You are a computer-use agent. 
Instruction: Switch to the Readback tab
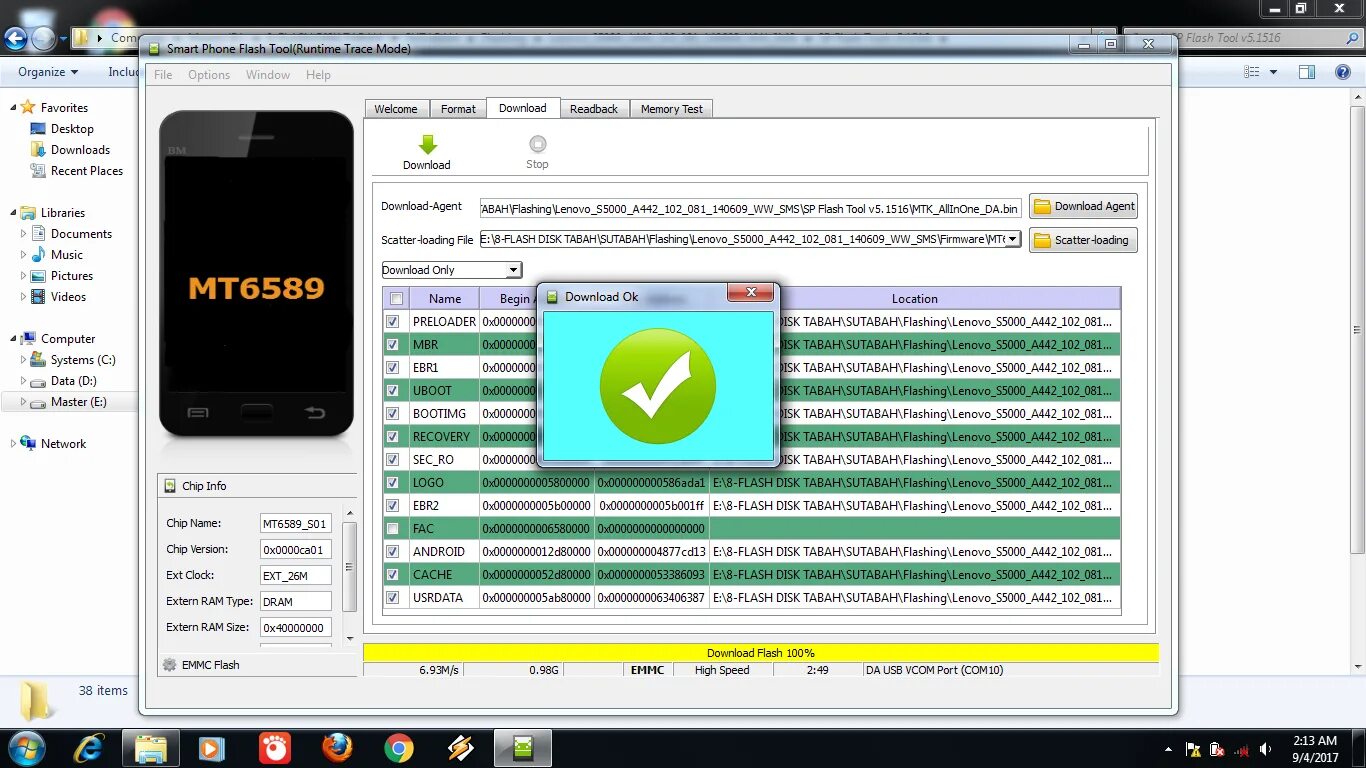(594, 108)
